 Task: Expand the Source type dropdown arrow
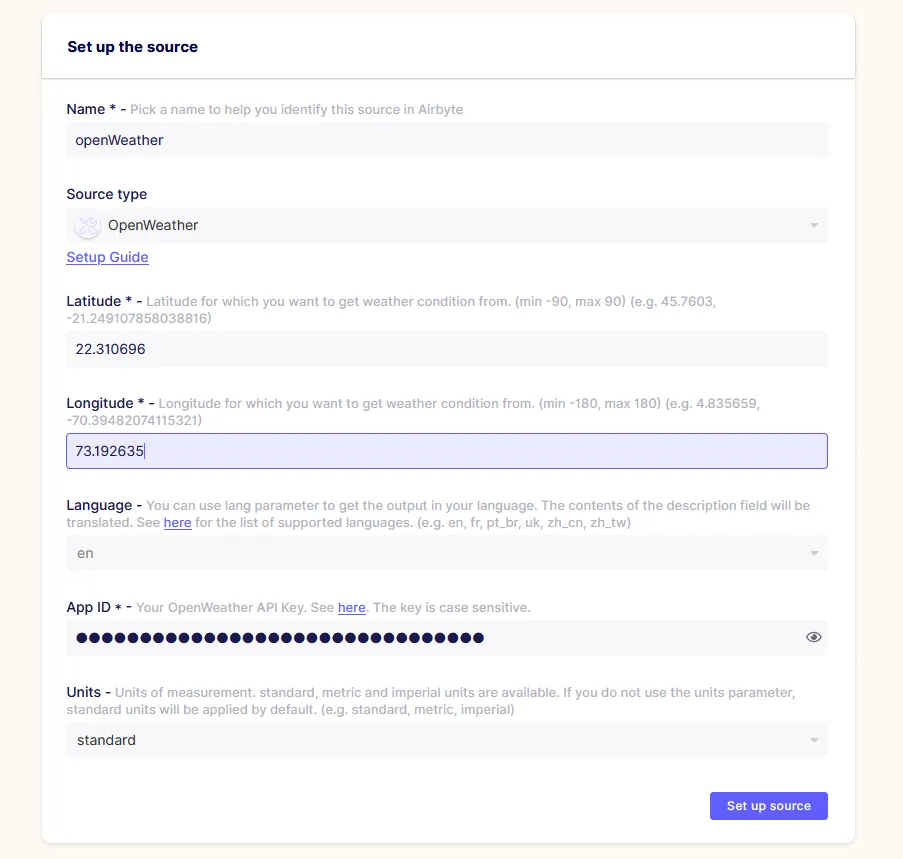point(814,225)
